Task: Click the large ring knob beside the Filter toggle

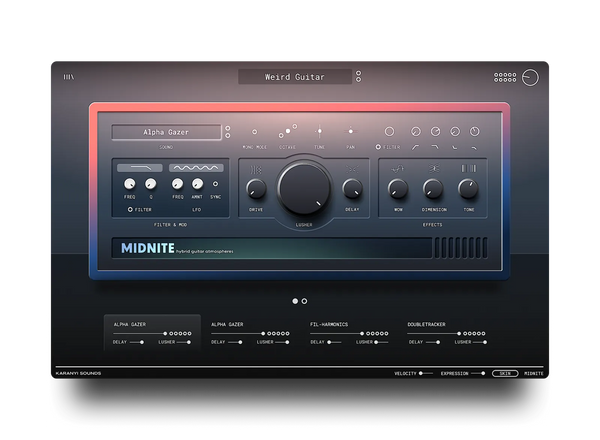Action: point(389,132)
